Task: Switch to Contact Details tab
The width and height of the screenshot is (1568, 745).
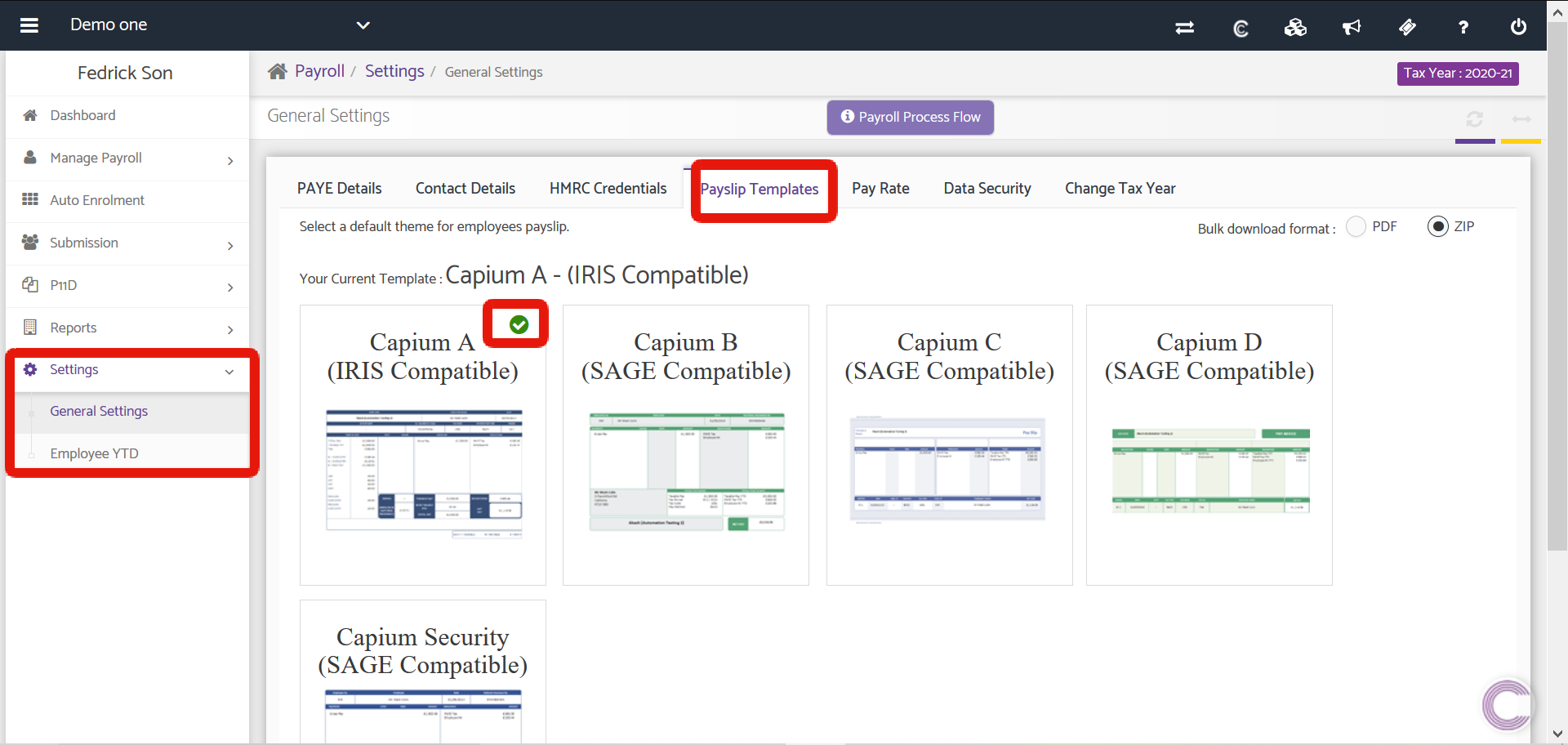Action: (465, 188)
